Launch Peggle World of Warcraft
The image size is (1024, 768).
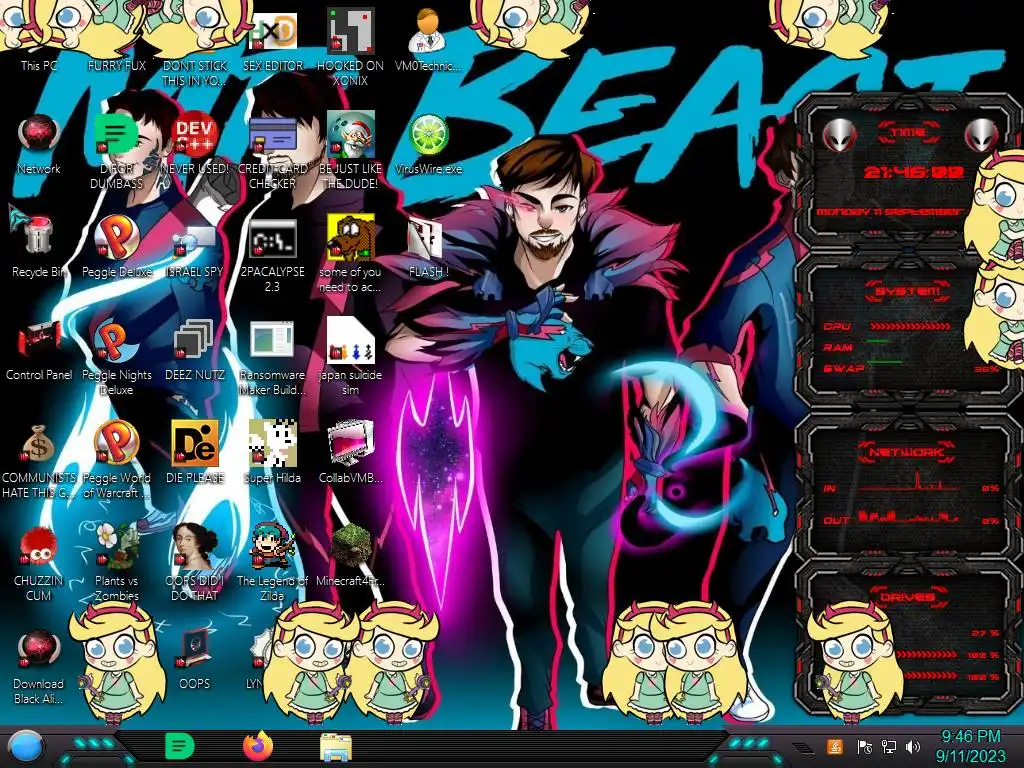click(116, 444)
